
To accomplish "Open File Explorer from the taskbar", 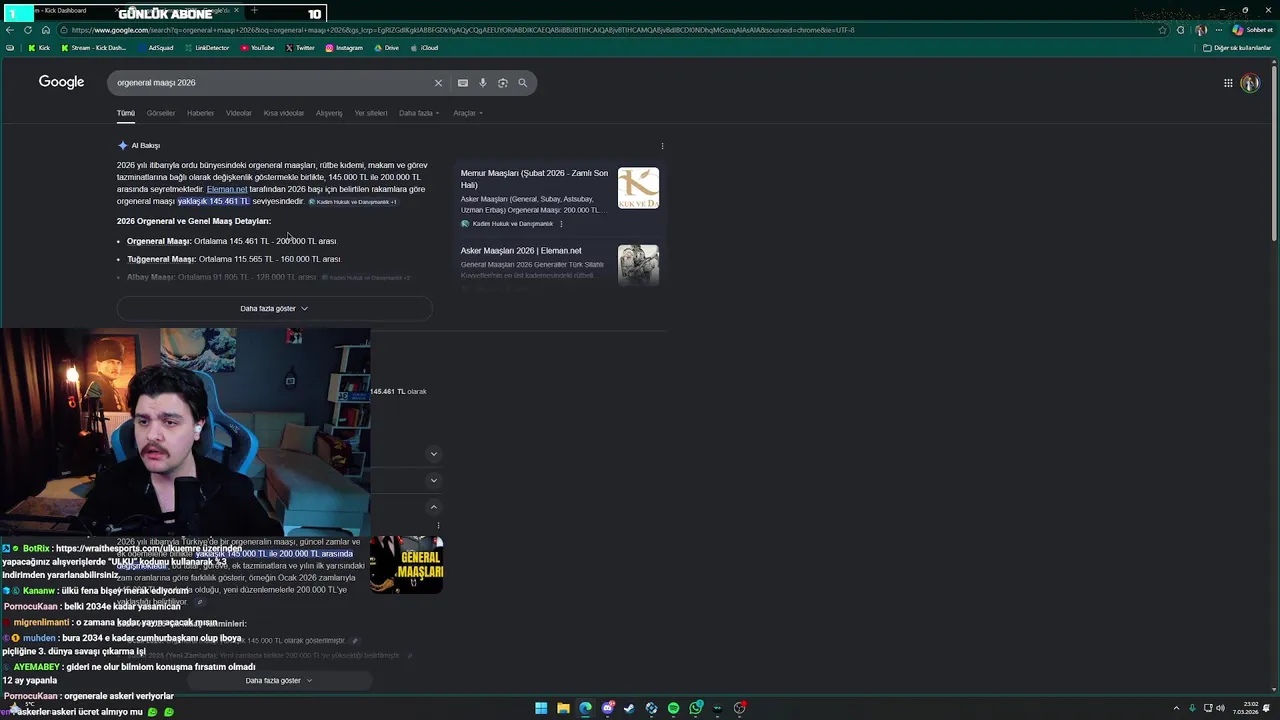I will click(563, 708).
